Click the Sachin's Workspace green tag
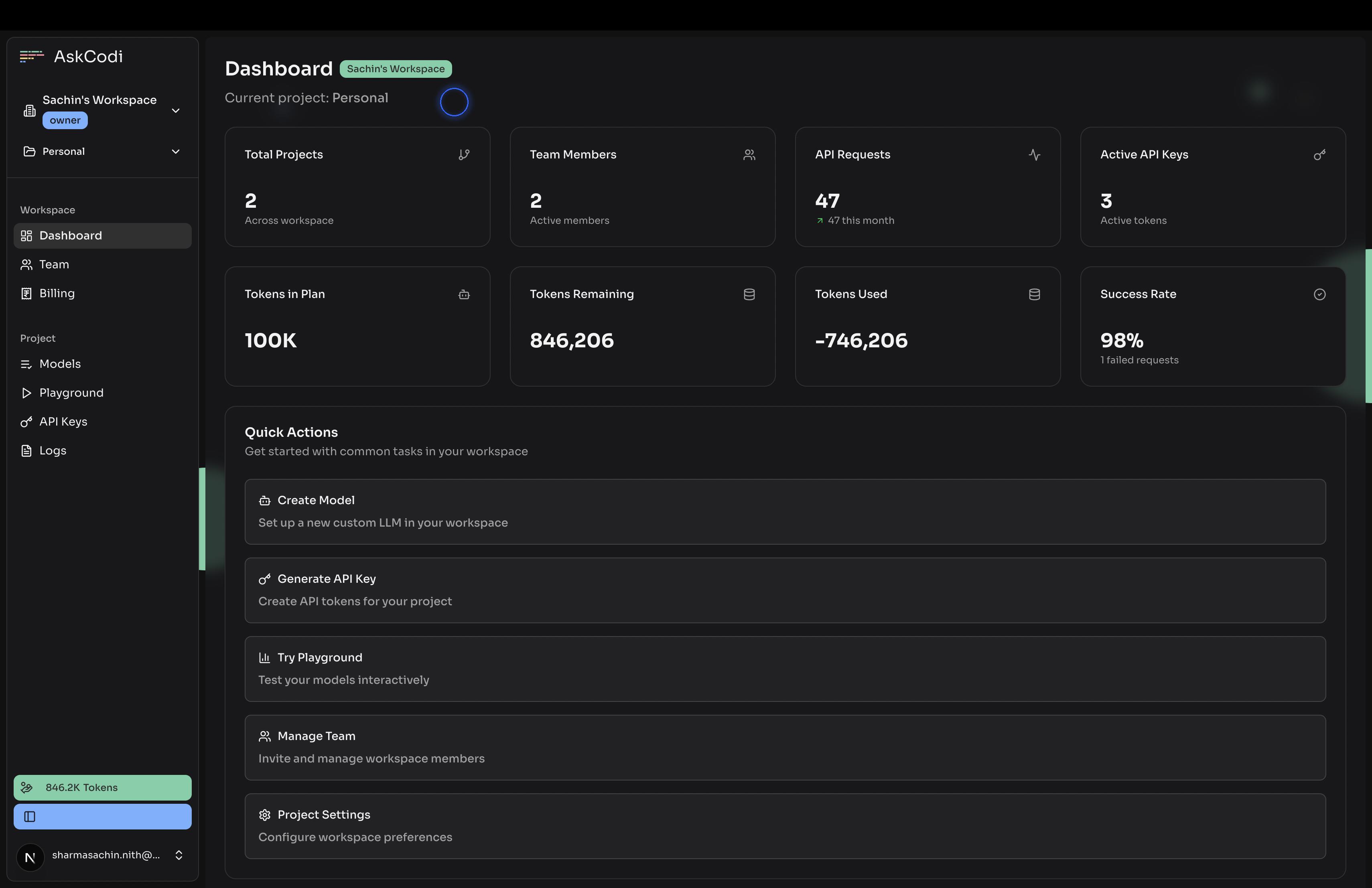Screen dimensions: 1372x888 pyautogui.click(x=396, y=69)
